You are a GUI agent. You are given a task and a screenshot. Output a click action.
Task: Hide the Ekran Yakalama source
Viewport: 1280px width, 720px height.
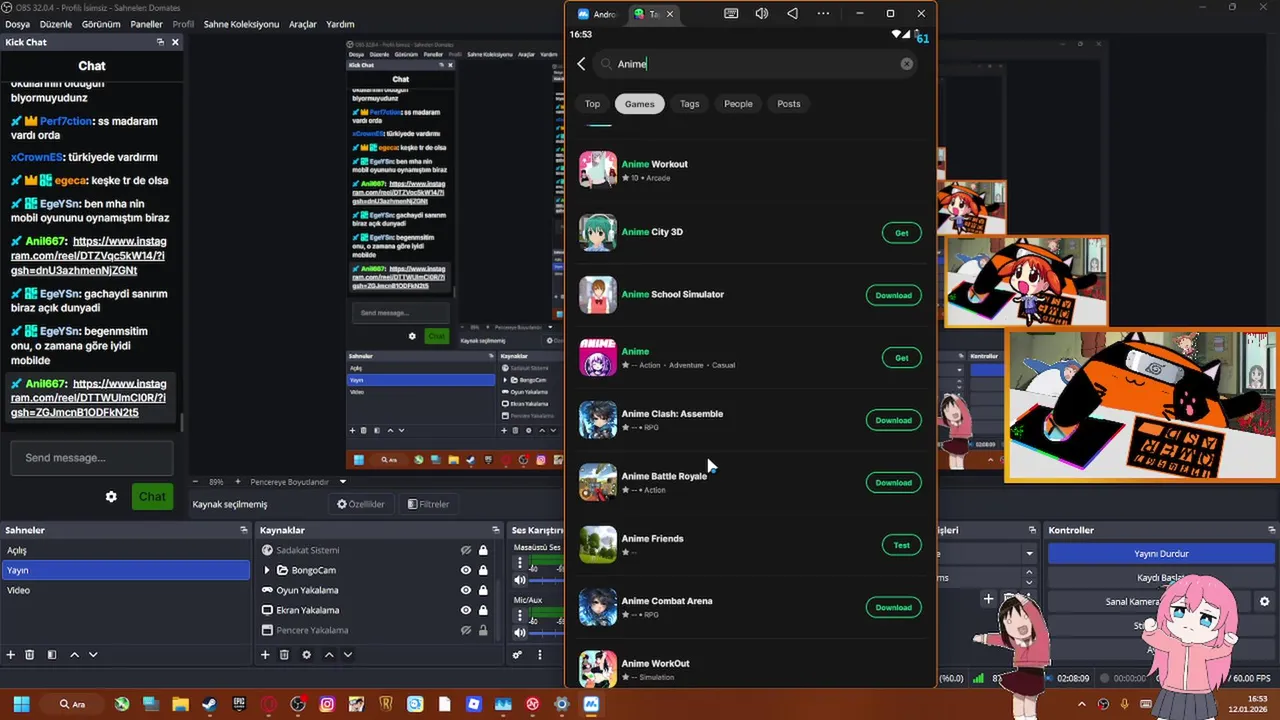pyautogui.click(x=465, y=610)
